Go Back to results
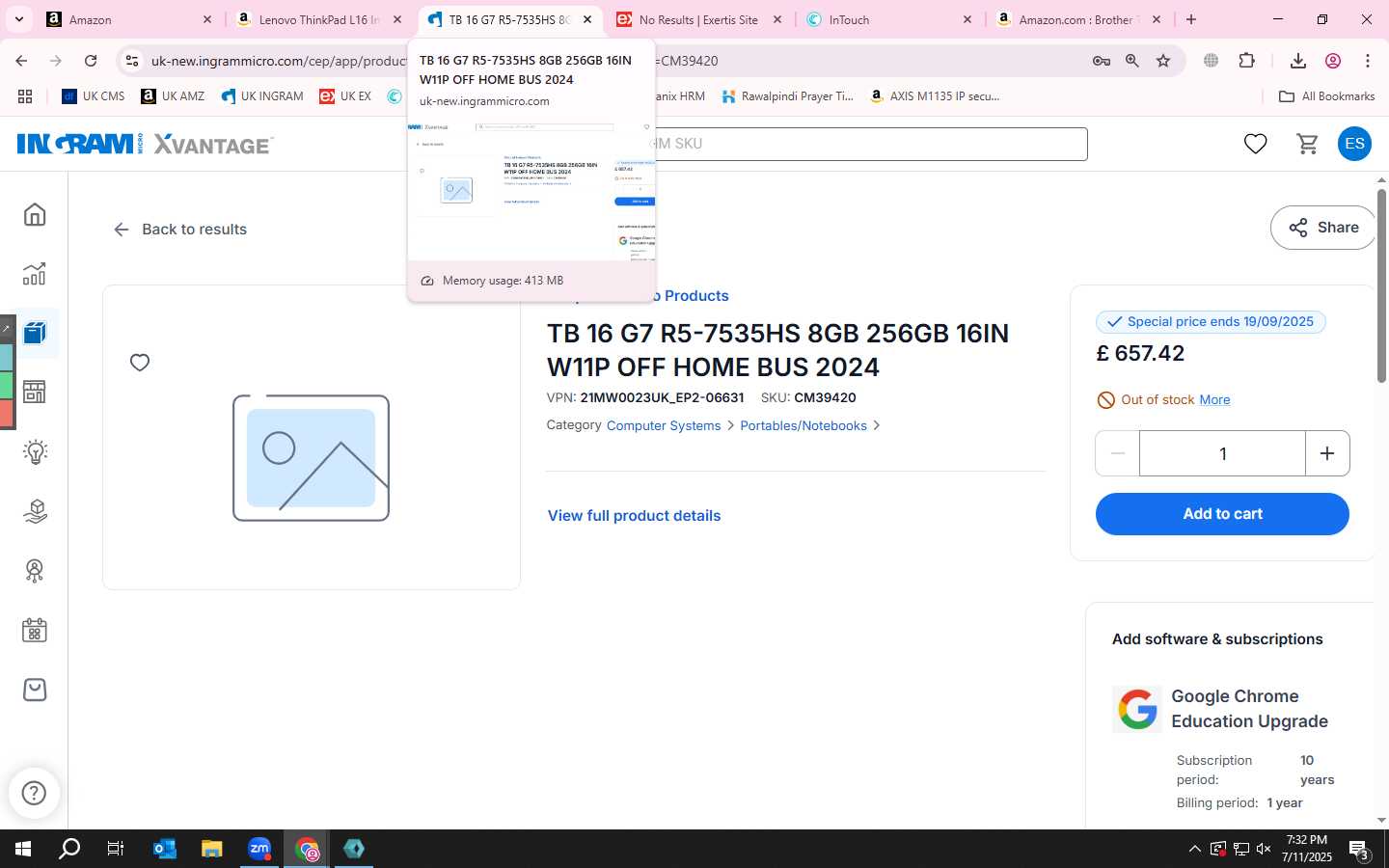This screenshot has height=868, width=1389. pos(180,230)
